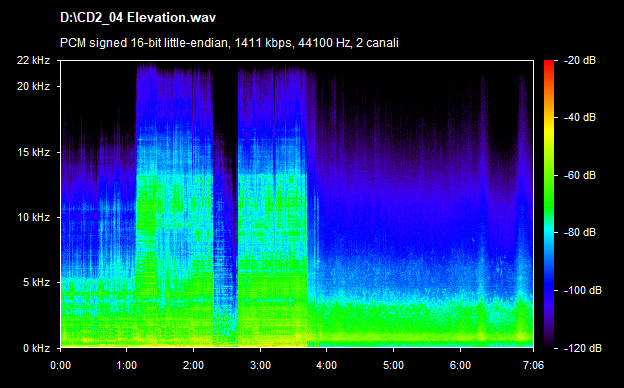
Task: Click the '-120 dB' color scale label
Action: 583,348
